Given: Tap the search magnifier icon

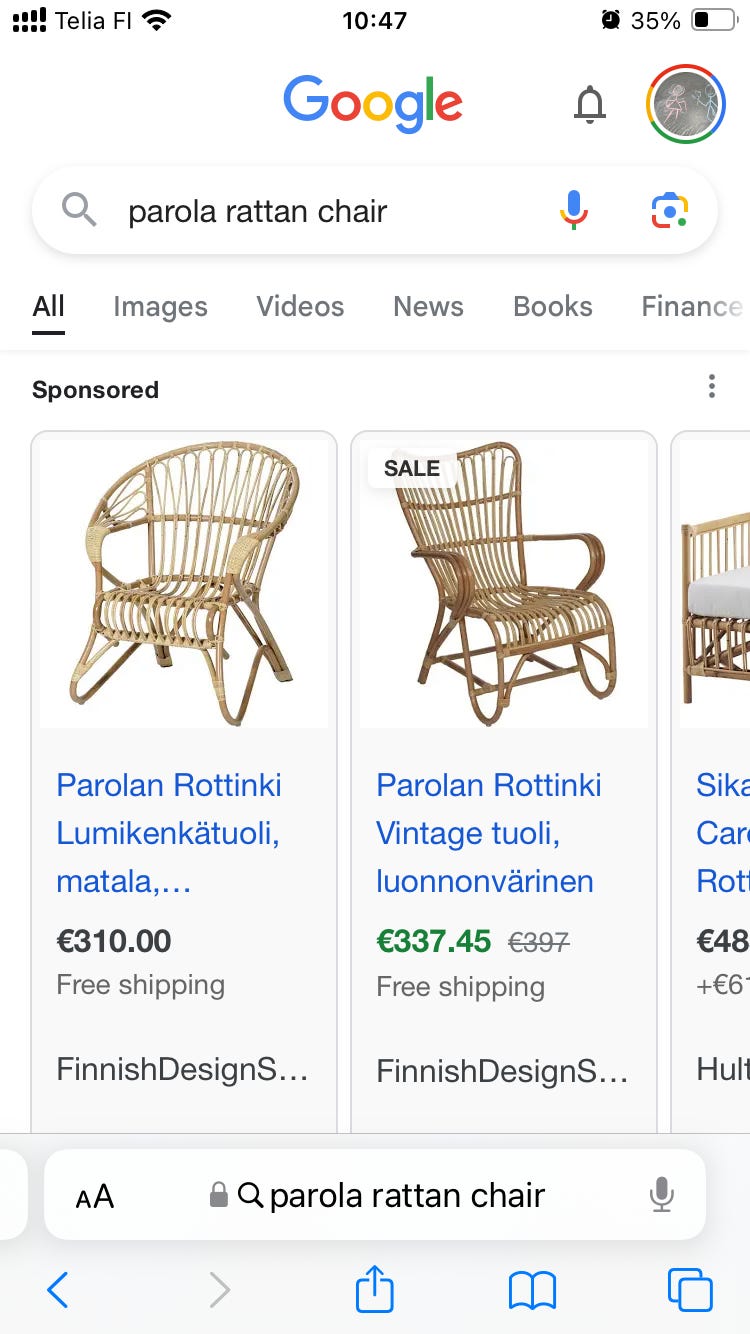Looking at the screenshot, I should click(79, 211).
